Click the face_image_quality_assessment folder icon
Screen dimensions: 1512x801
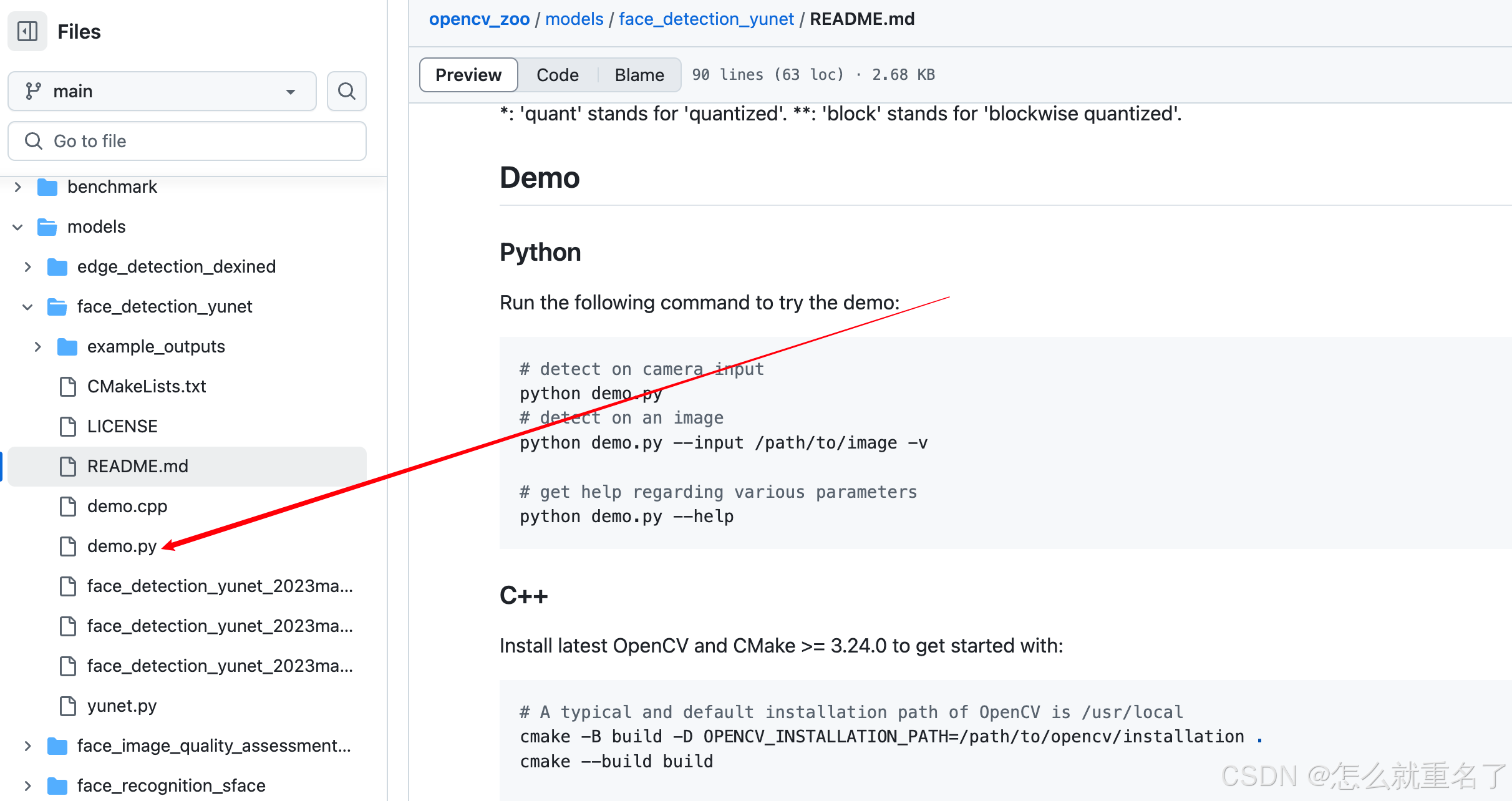click(x=57, y=746)
